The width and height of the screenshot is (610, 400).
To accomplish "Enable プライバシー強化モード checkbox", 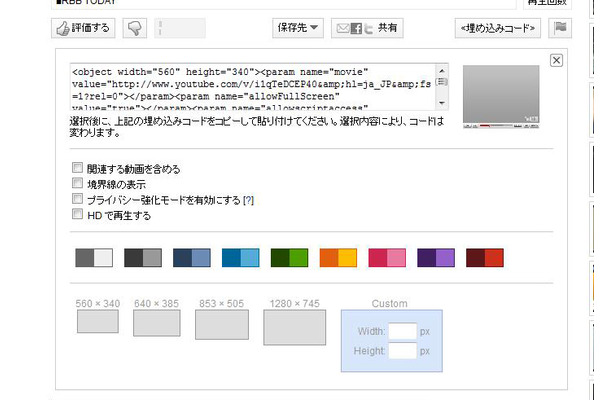I will tap(78, 199).
